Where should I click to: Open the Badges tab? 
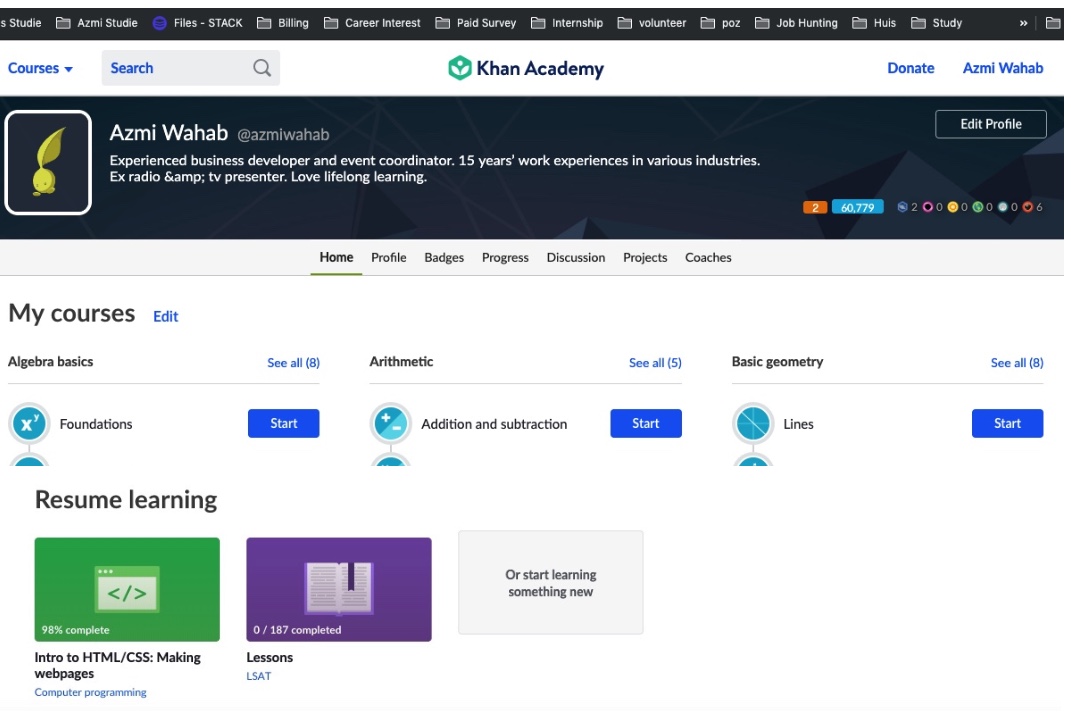[444, 257]
